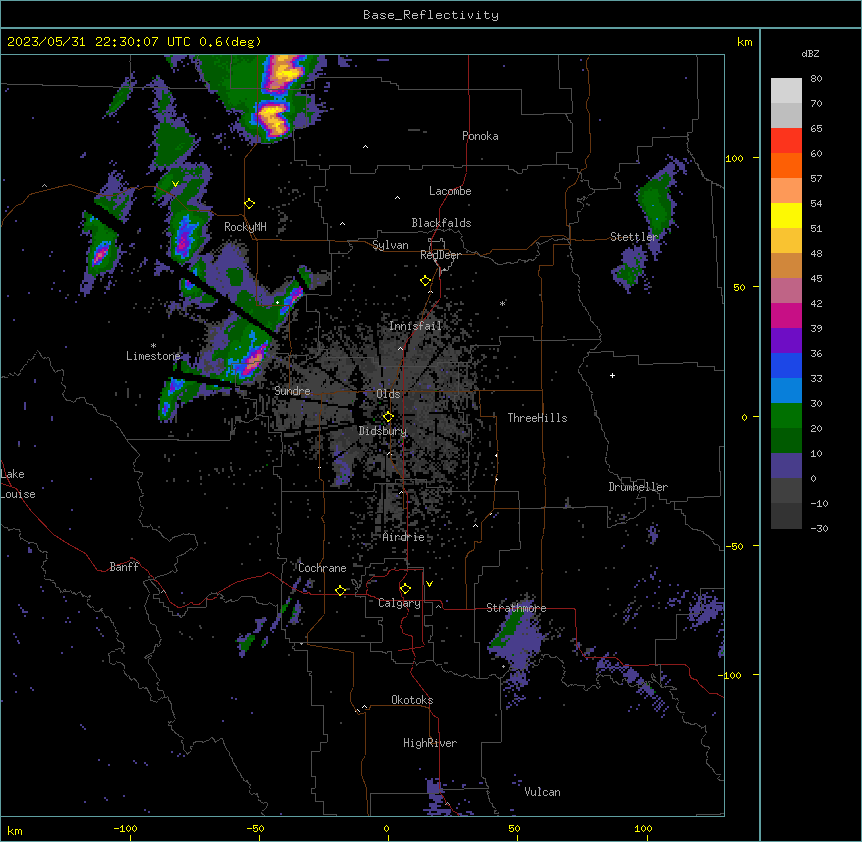Click the yellow diamond marker below Olds

(388, 417)
